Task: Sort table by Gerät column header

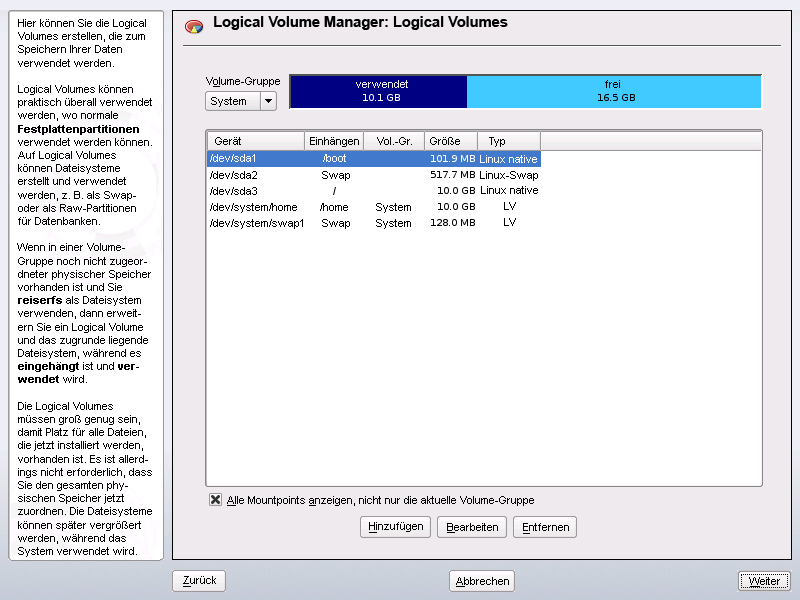Action: coord(255,141)
